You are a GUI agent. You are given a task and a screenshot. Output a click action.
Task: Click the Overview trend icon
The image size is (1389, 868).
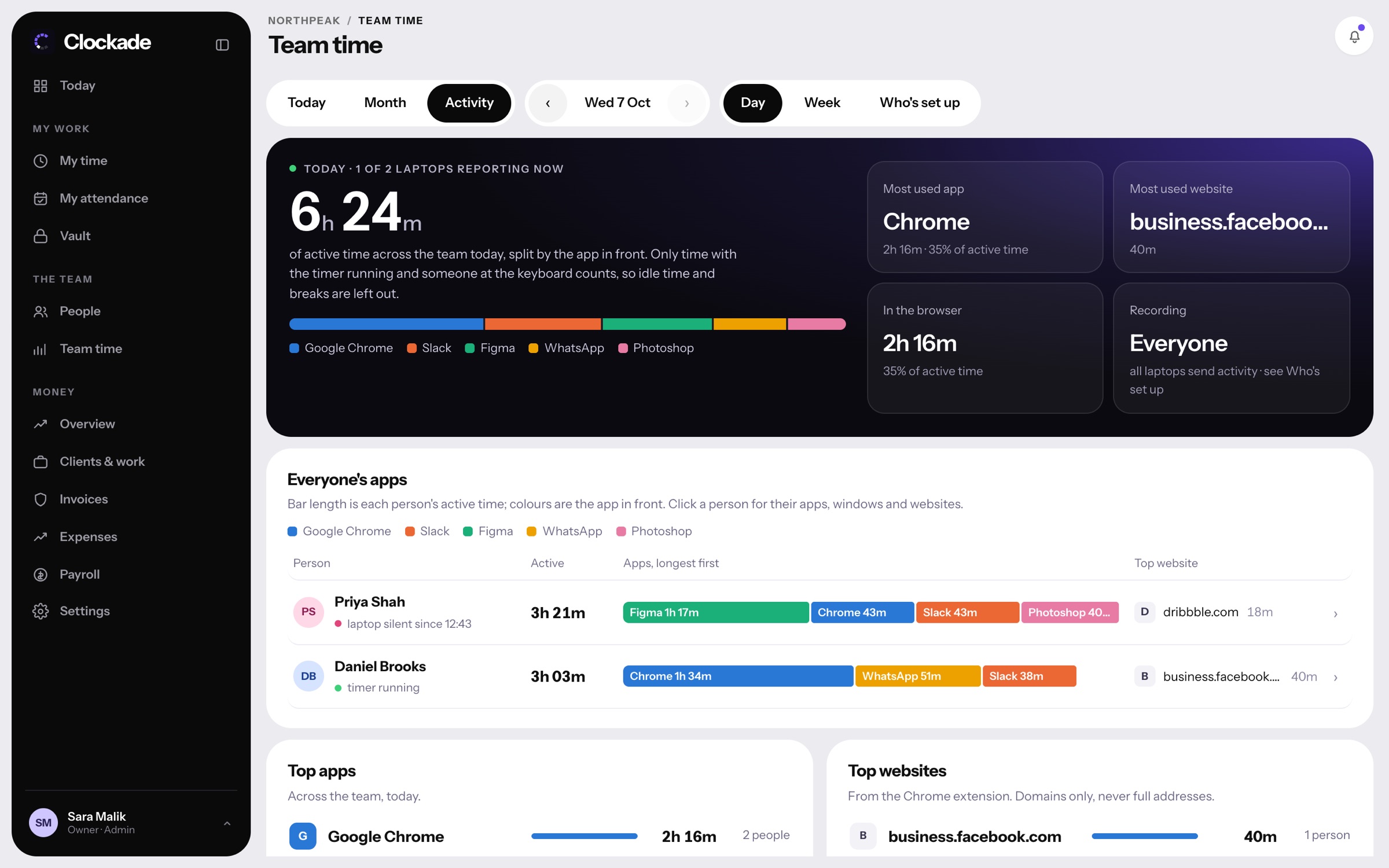41,424
